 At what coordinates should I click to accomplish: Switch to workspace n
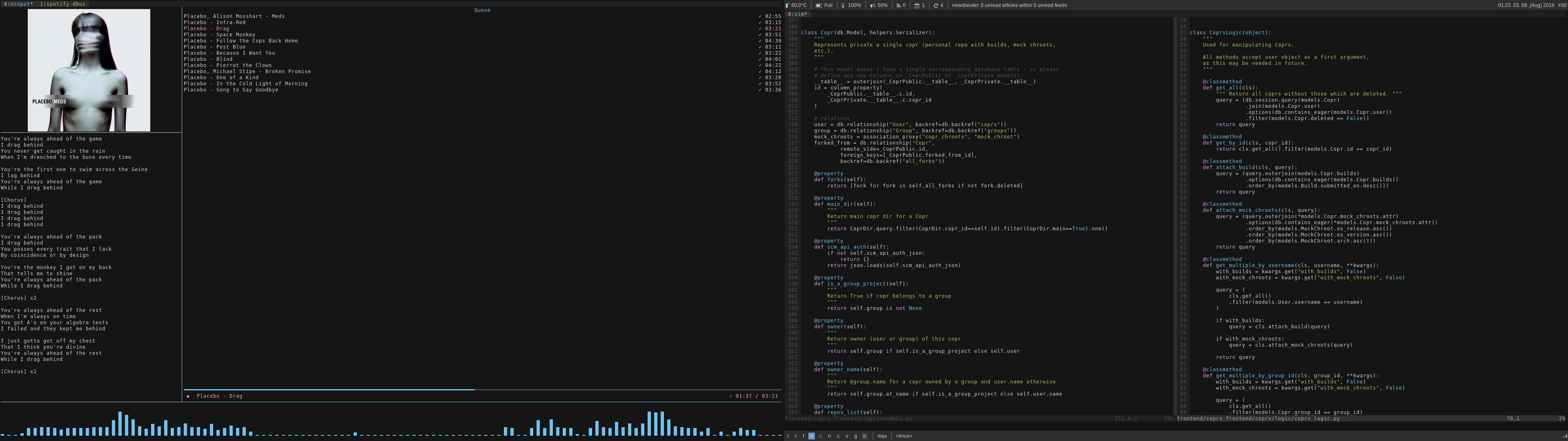click(829, 436)
